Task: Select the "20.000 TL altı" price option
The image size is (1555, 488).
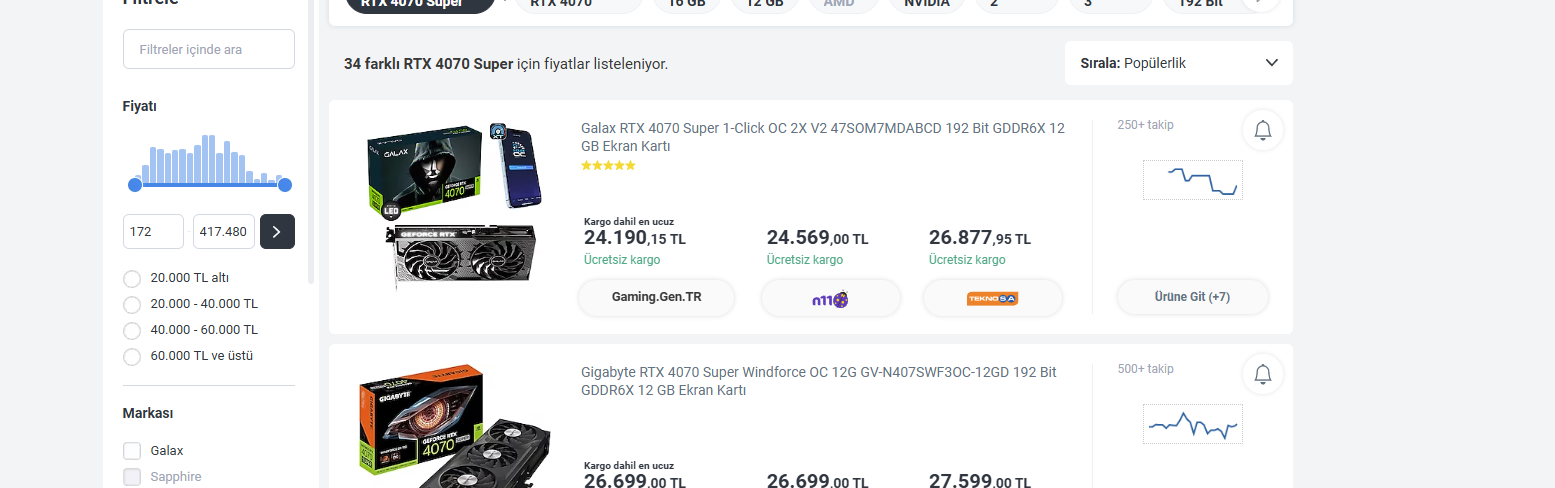Action: click(132, 279)
